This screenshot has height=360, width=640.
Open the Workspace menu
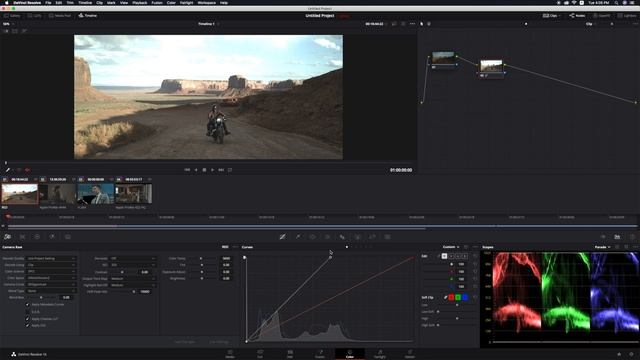(207, 2)
